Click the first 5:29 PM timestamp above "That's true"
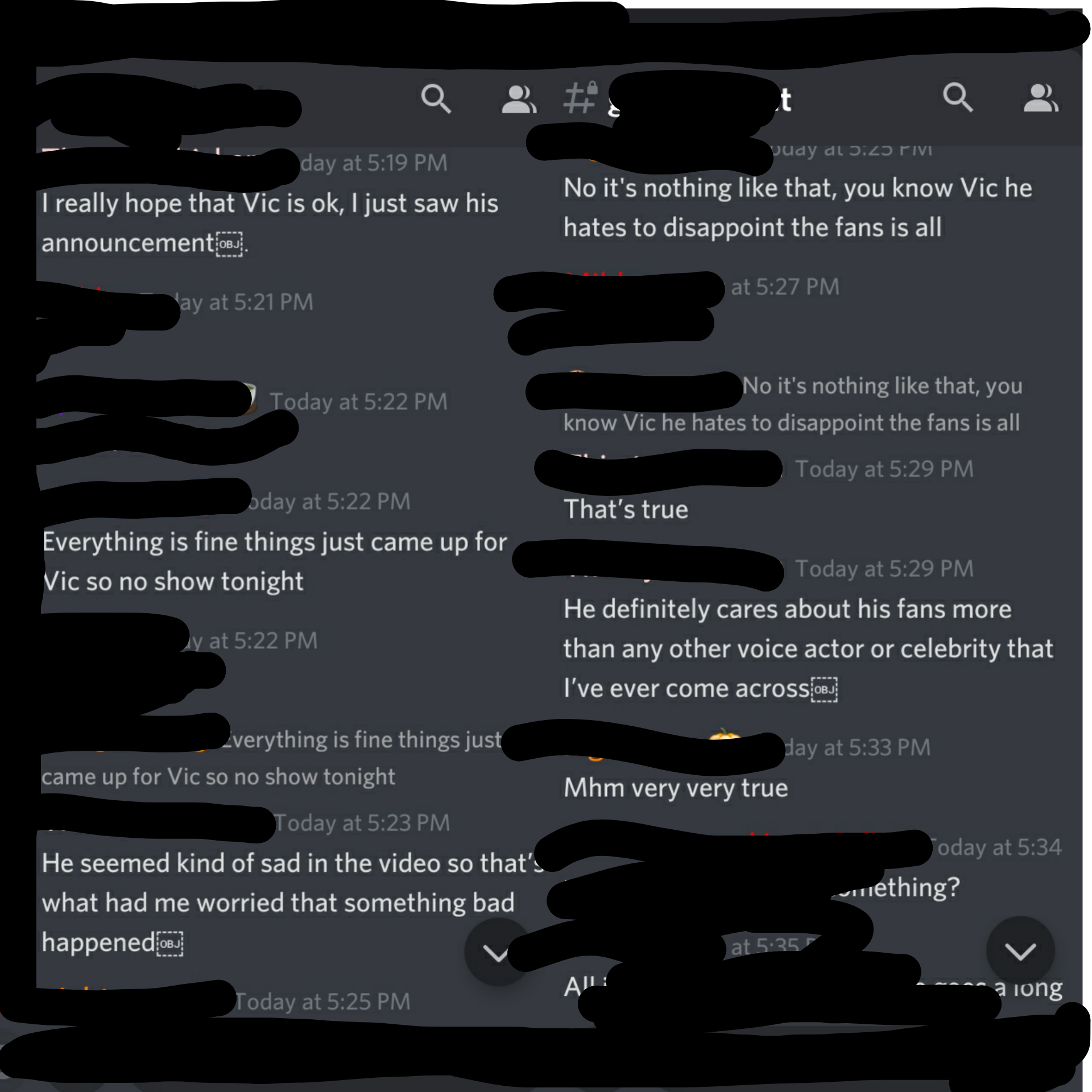 point(884,469)
